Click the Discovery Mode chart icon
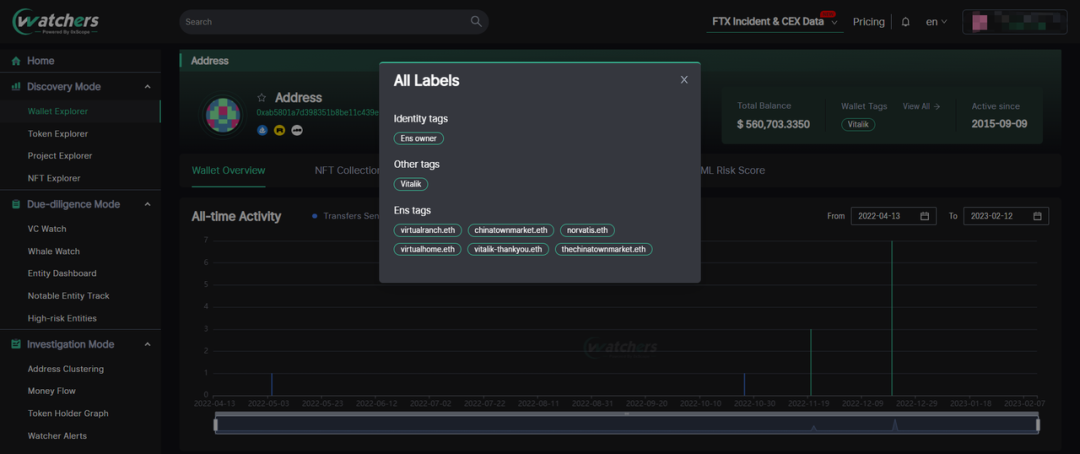Screen dimensions: 1080x454 pos(16,87)
